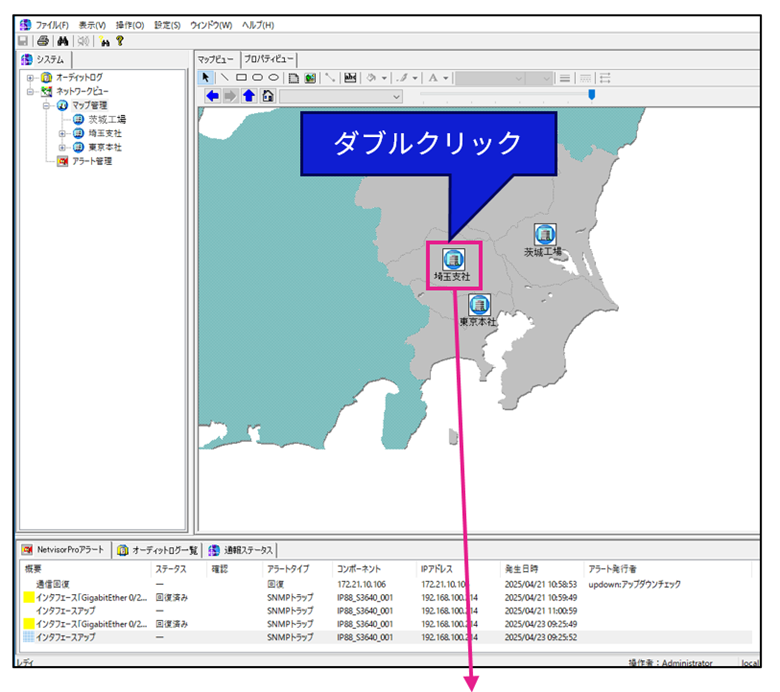This screenshot has width=780, height=692.
Task: Click the home map icon
Action: tap(267, 96)
